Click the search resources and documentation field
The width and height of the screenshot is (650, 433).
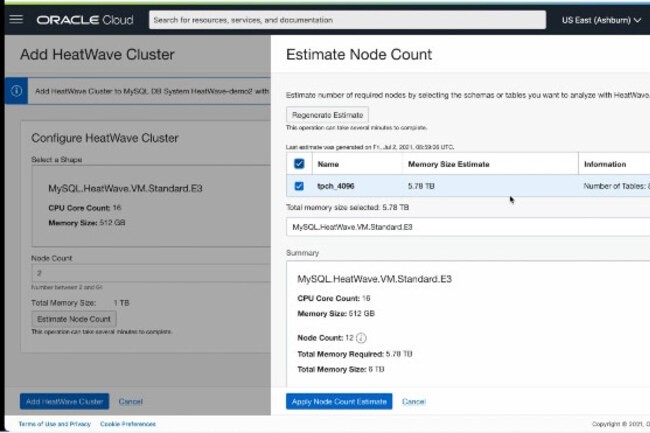pos(347,20)
